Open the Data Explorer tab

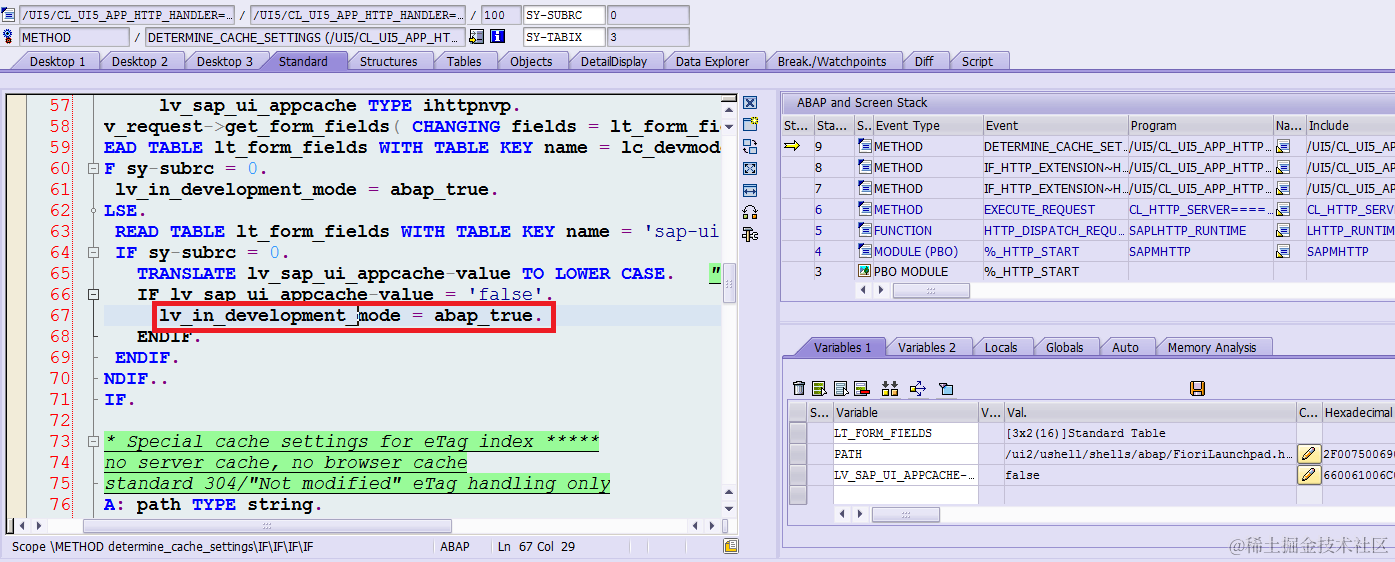[x=712, y=61]
